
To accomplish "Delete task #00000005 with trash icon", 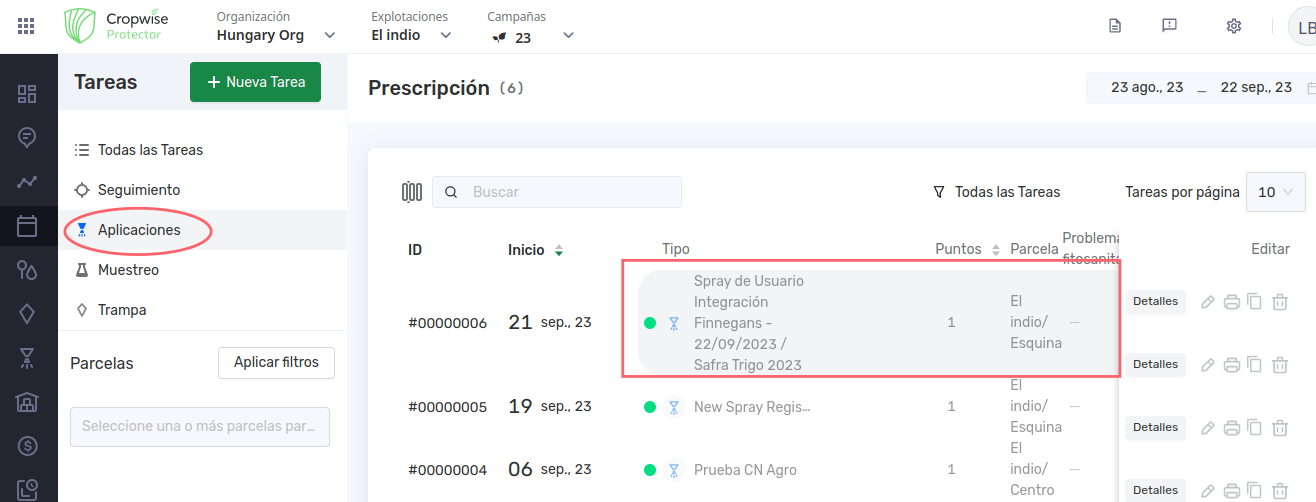I will point(1279,365).
